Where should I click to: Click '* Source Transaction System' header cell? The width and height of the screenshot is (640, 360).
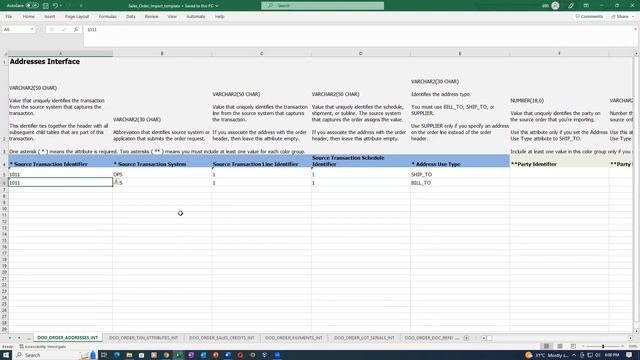pos(162,161)
